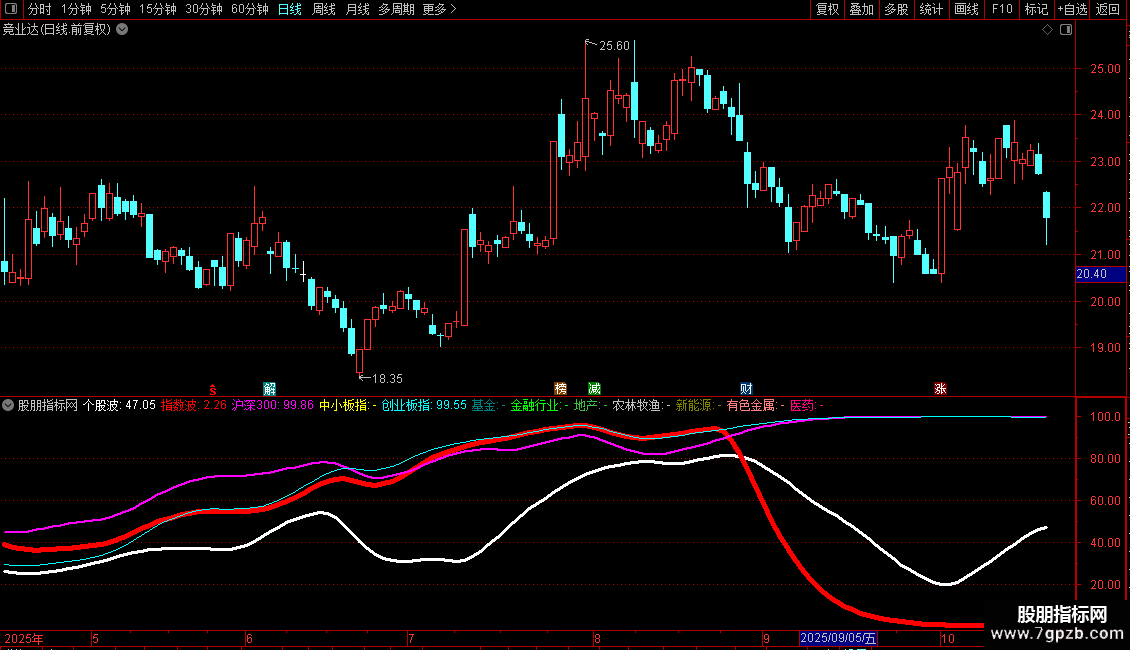Toggle the 叠加 overlay option
This screenshot has width=1130, height=650.
click(861, 10)
